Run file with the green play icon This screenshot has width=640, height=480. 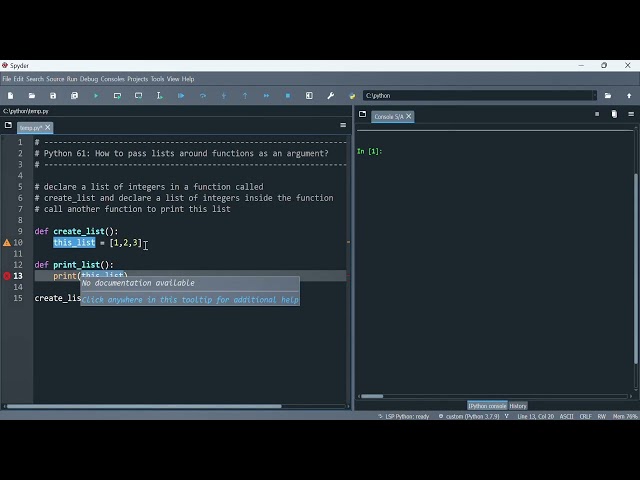click(96, 96)
